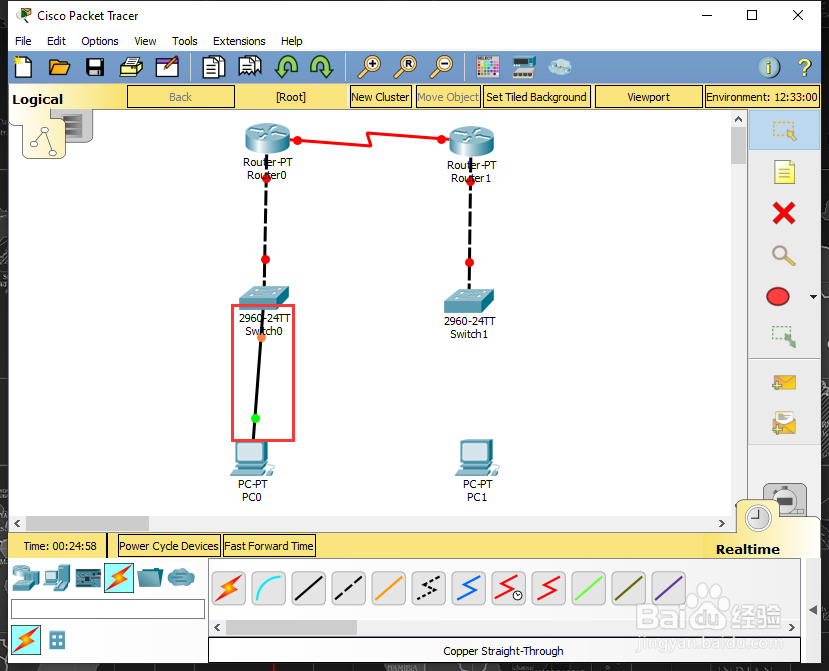
Task: Pick the blue Coaxial cable
Action: [468, 588]
